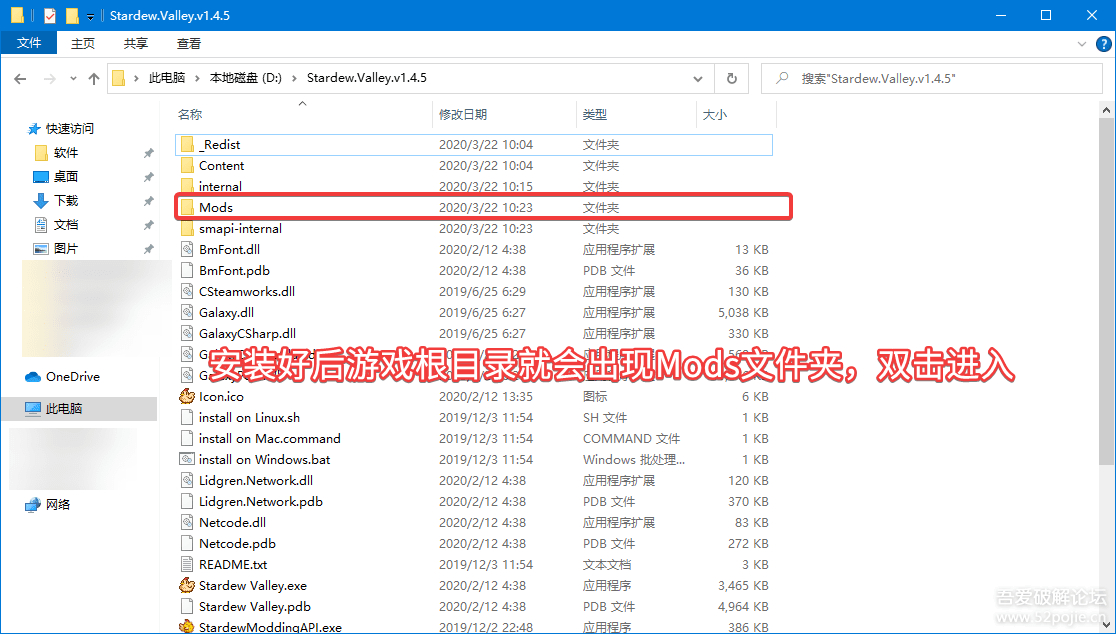Select the install on Linux.sh file icon
The height and width of the screenshot is (634, 1116).
(x=187, y=417)
